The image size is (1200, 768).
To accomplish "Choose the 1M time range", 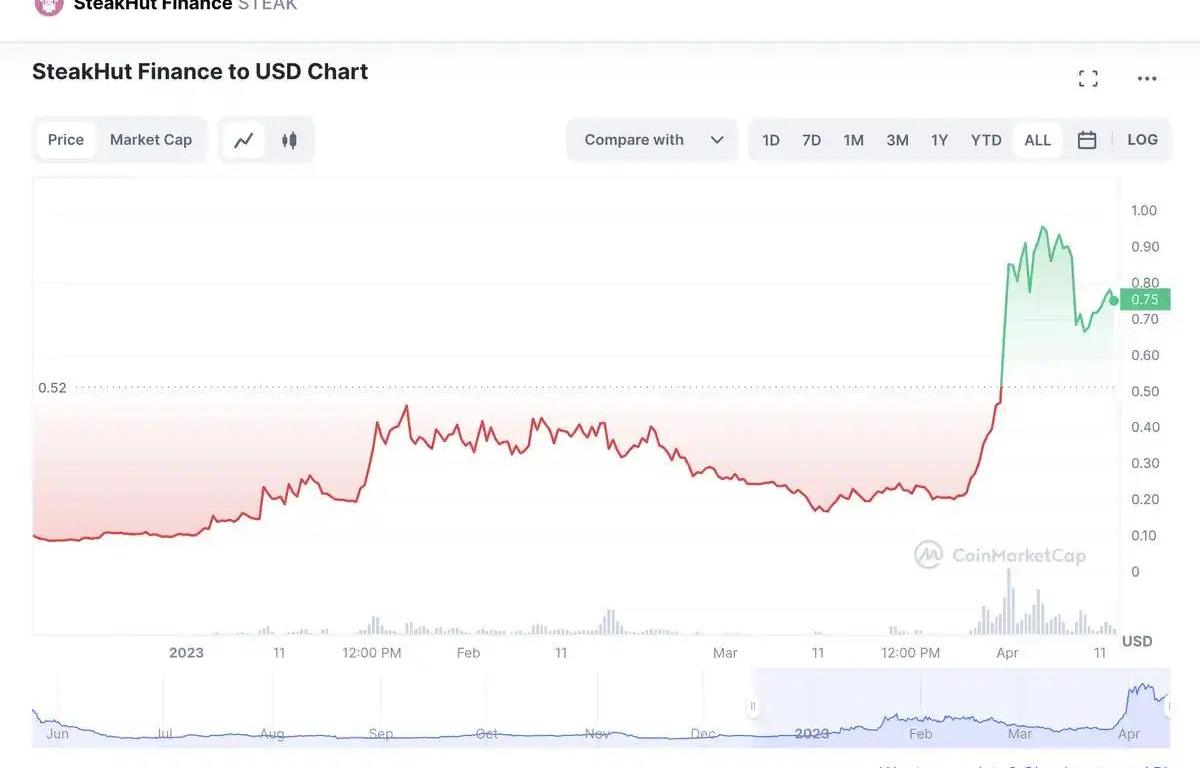I will pyautogui.click(x=853, y=140).
